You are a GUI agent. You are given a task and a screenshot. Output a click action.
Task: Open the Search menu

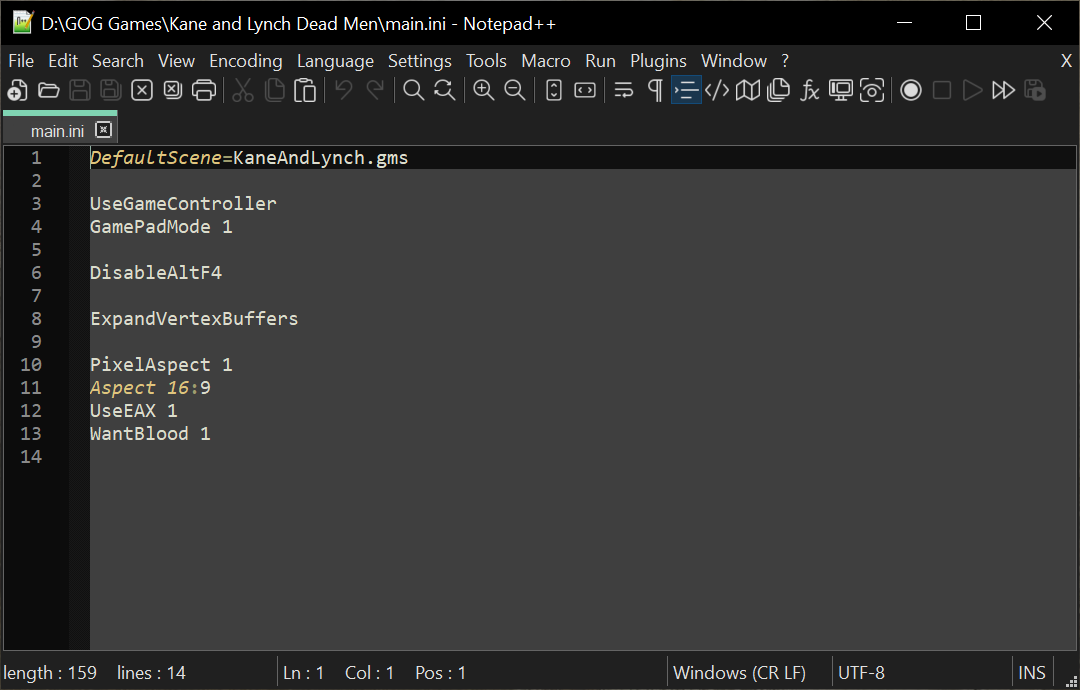(118, 61)
